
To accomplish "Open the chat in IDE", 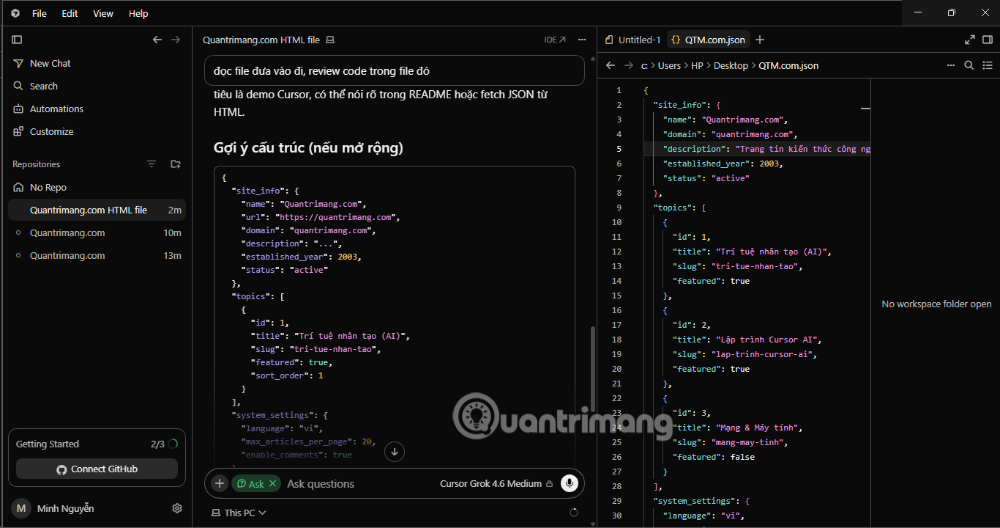I will [x=554, y=40].
